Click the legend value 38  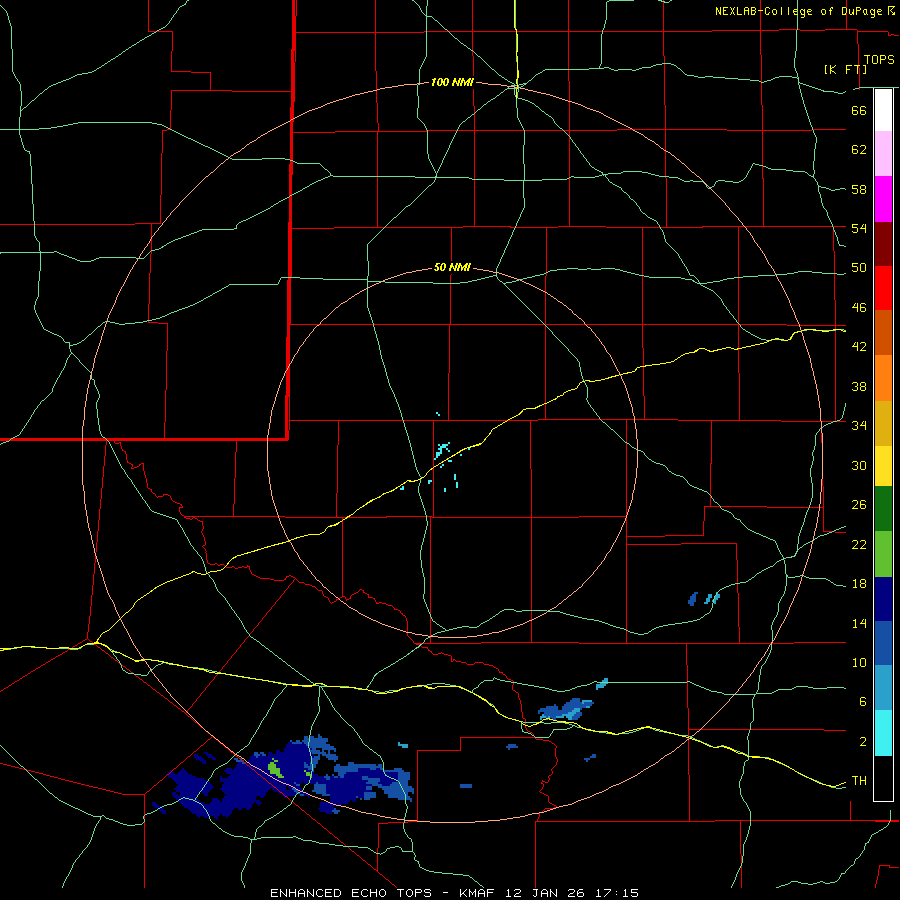859,386
